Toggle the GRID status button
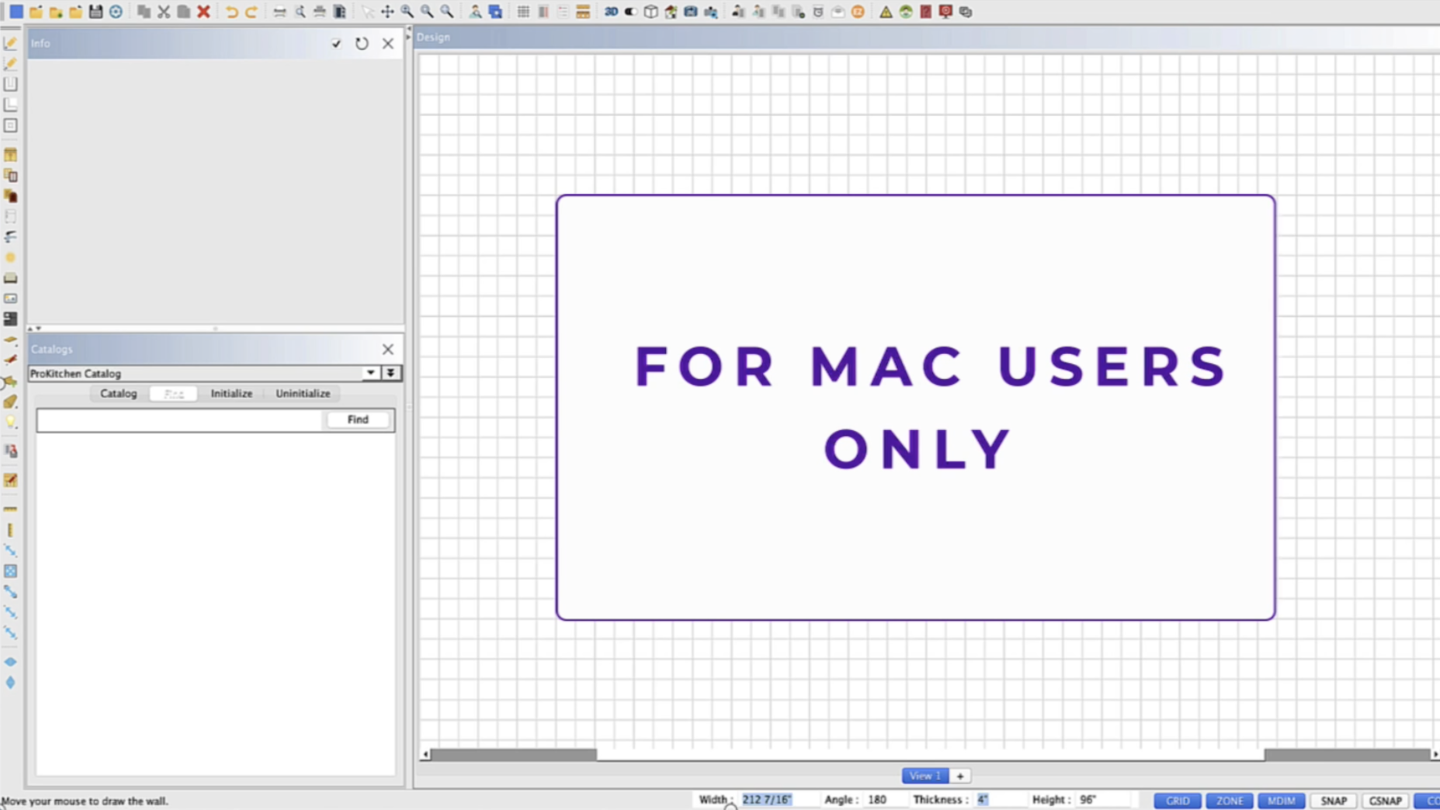The image size is (1440, 810). [x=1178, y=801]
